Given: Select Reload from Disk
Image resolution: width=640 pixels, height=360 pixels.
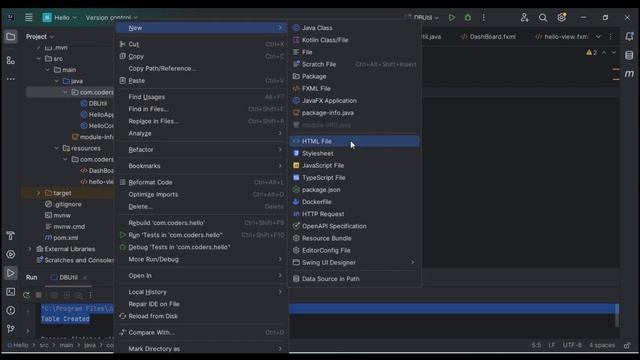Looking at the screenshot, I should [x=201, y=316].
